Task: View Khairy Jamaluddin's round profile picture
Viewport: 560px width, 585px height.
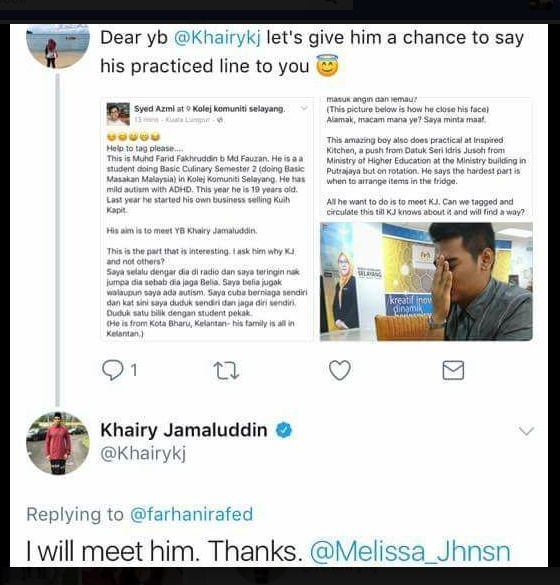Action: coord(58,443)
